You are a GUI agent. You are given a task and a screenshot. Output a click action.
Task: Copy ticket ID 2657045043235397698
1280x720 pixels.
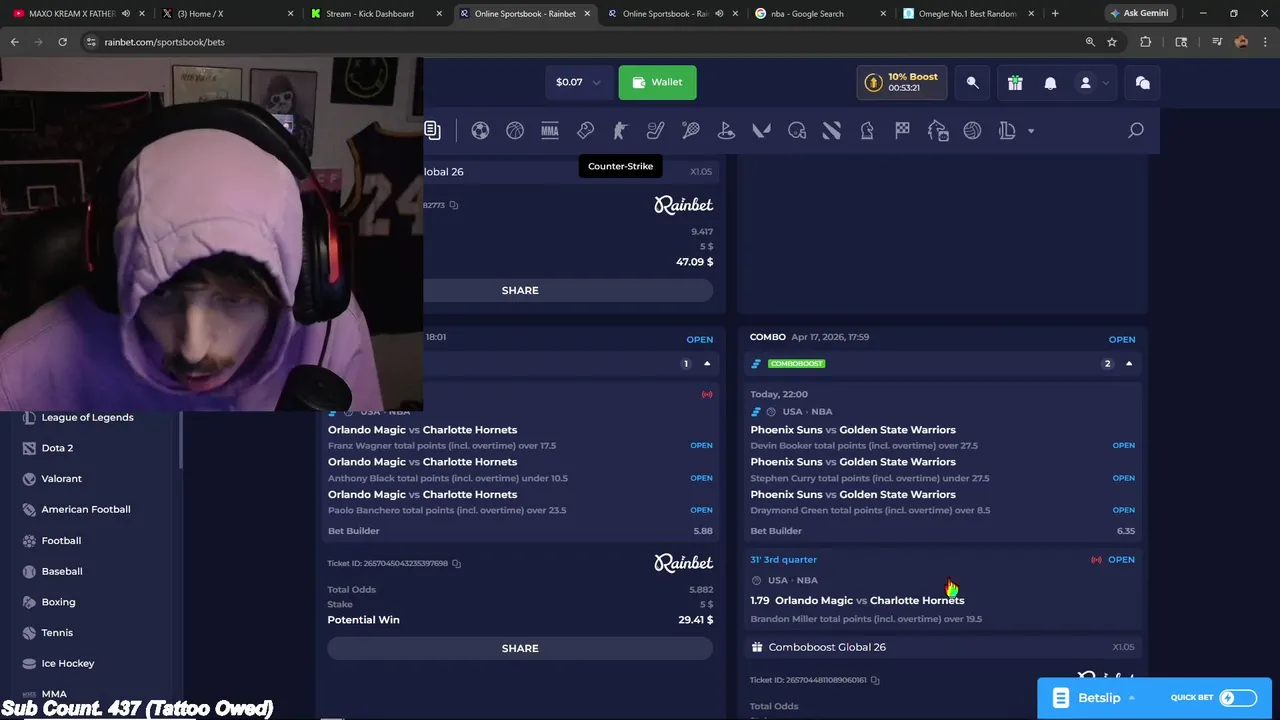click(456, 563)
